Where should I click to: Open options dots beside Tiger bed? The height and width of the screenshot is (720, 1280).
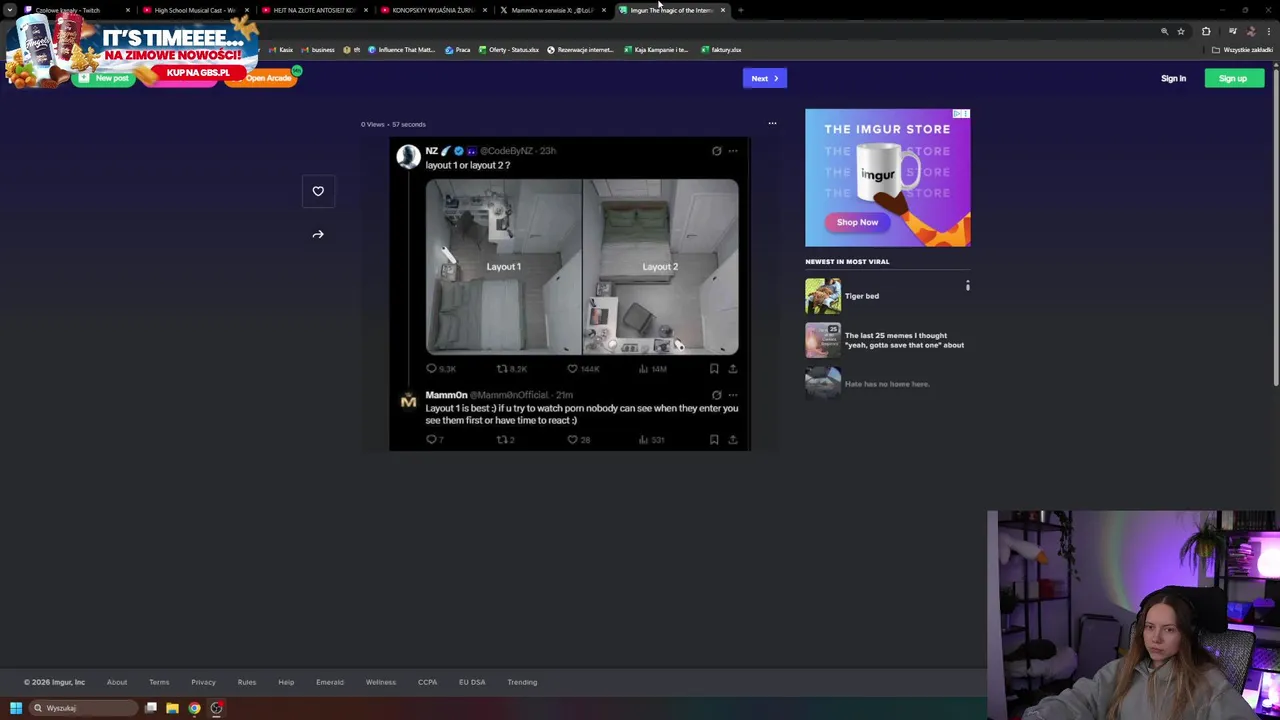click(967, 286)
